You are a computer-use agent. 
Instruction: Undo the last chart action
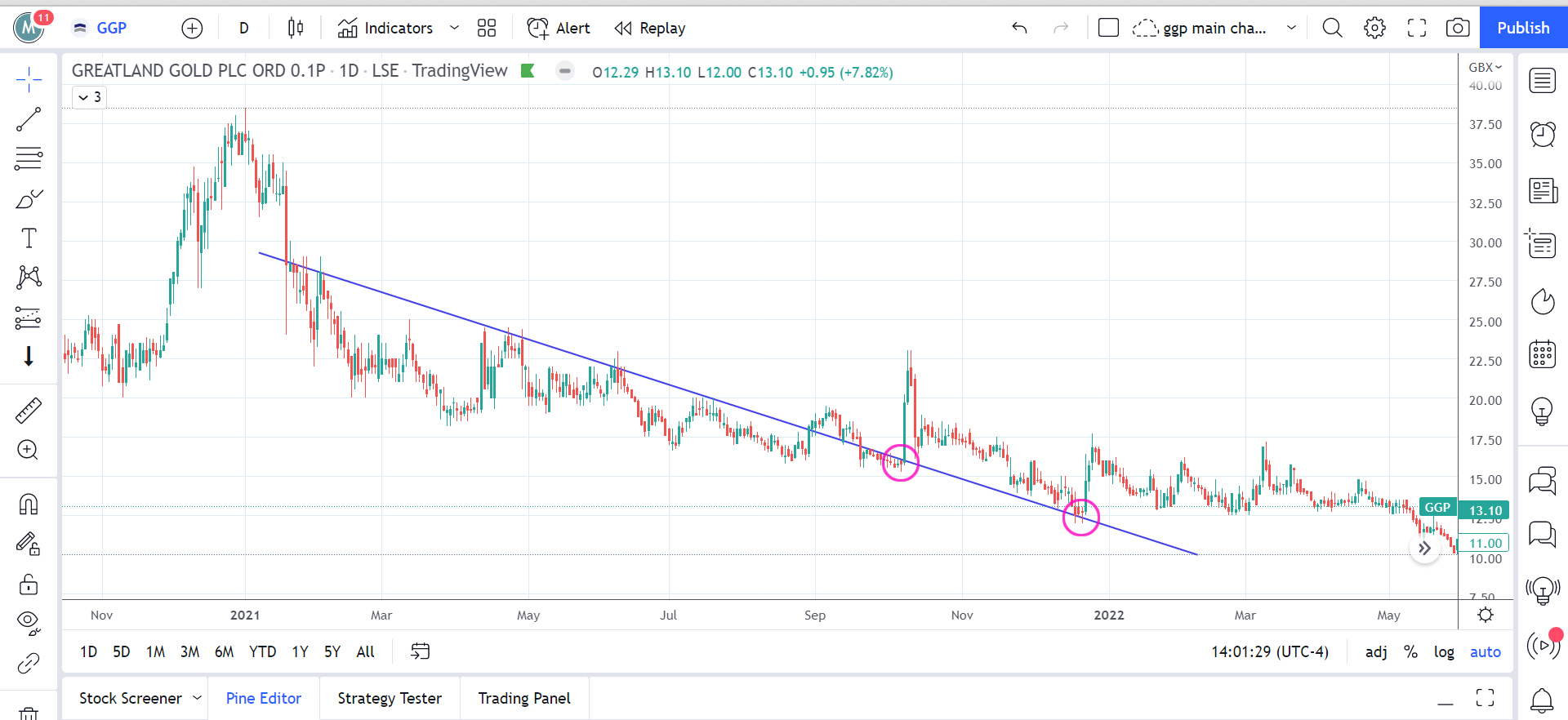pos(1019,29)
